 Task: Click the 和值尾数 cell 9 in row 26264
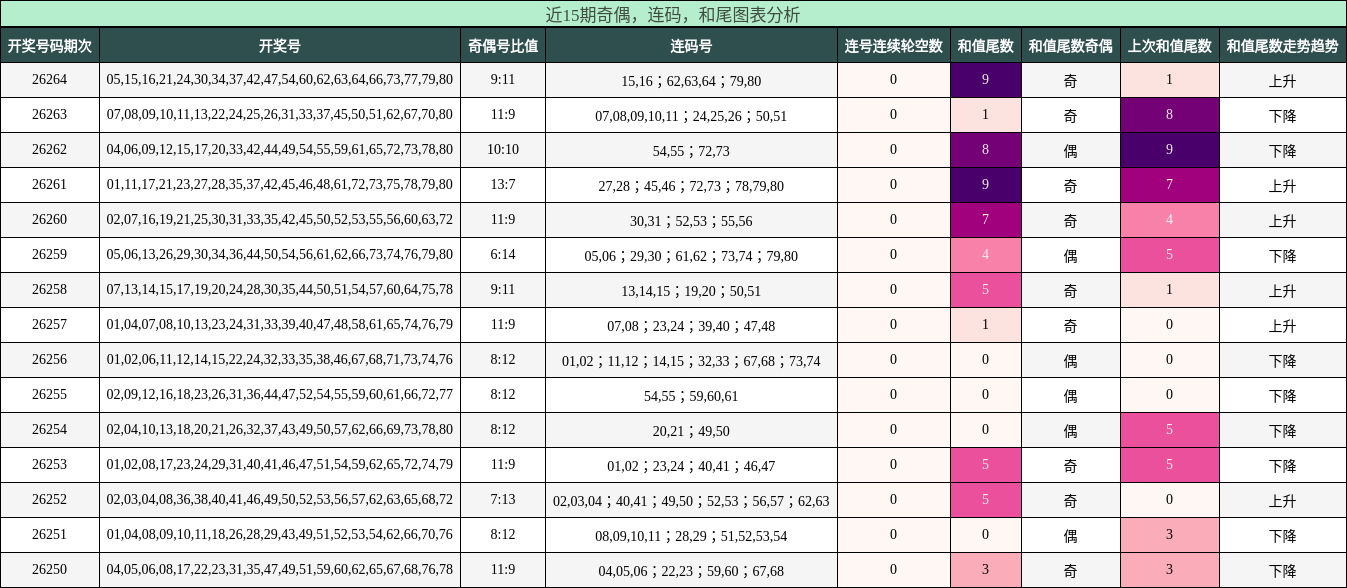[985, 80]
